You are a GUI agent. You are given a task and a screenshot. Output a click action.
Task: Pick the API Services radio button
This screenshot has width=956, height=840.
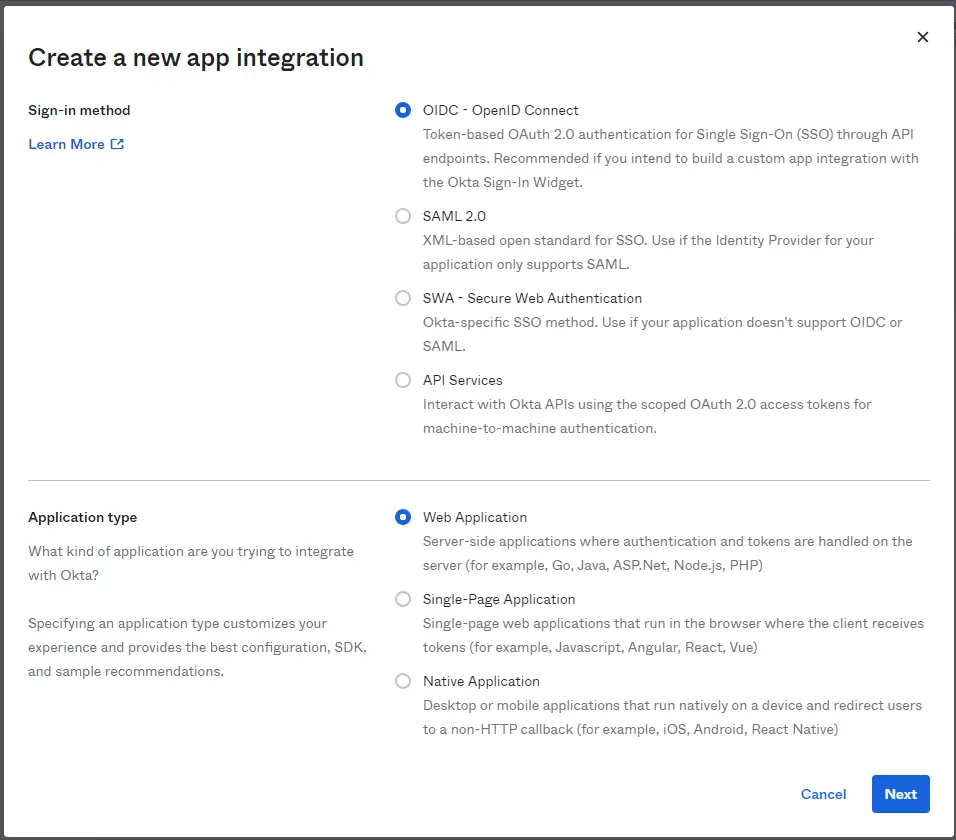(403, 380)
